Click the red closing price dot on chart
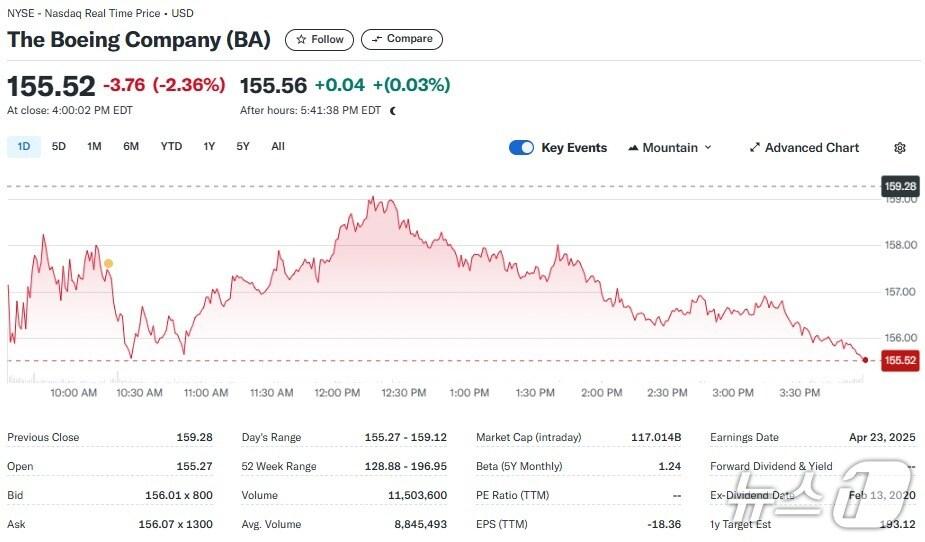 pos(864,358)
